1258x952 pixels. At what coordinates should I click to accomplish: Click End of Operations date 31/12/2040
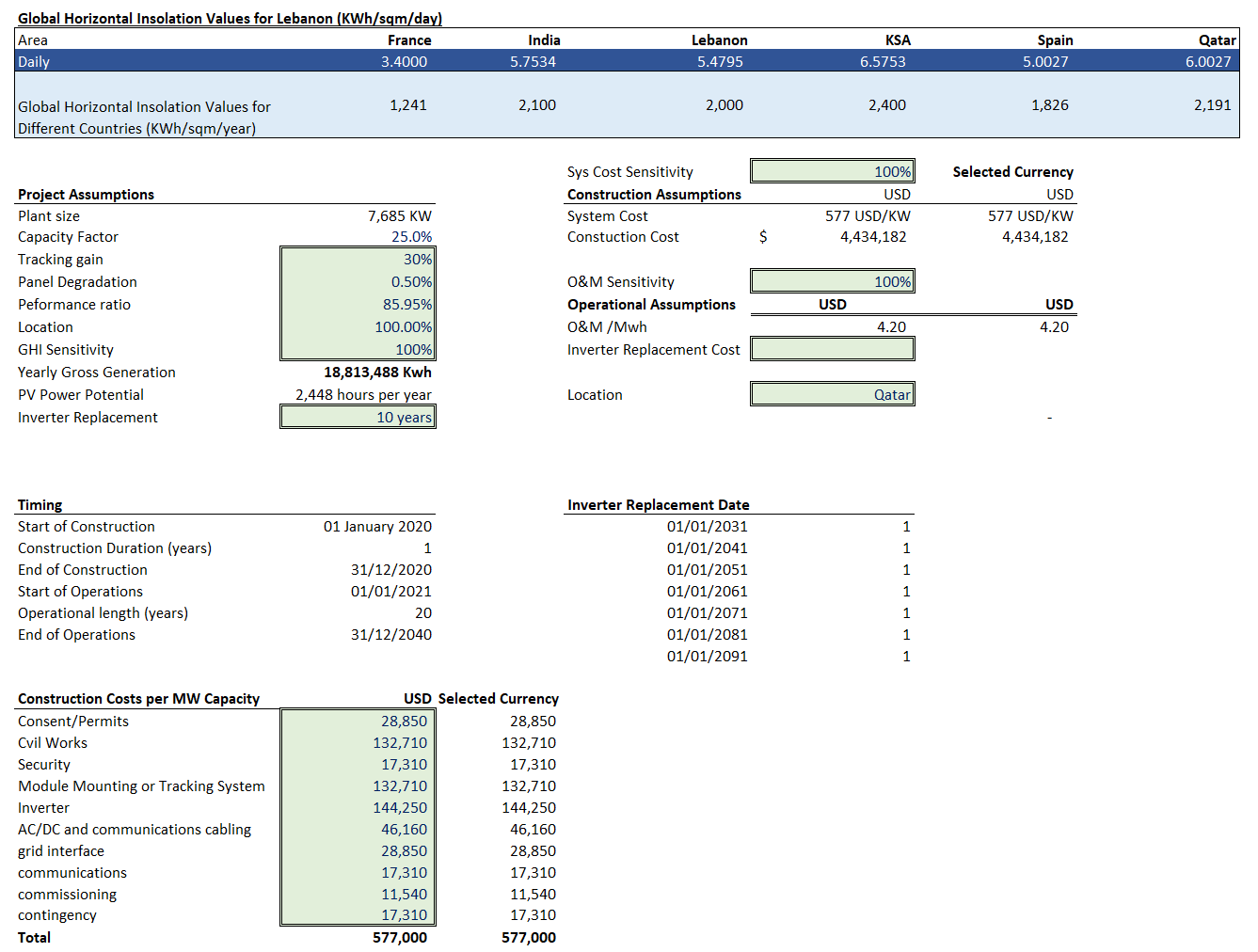[391, 634]
